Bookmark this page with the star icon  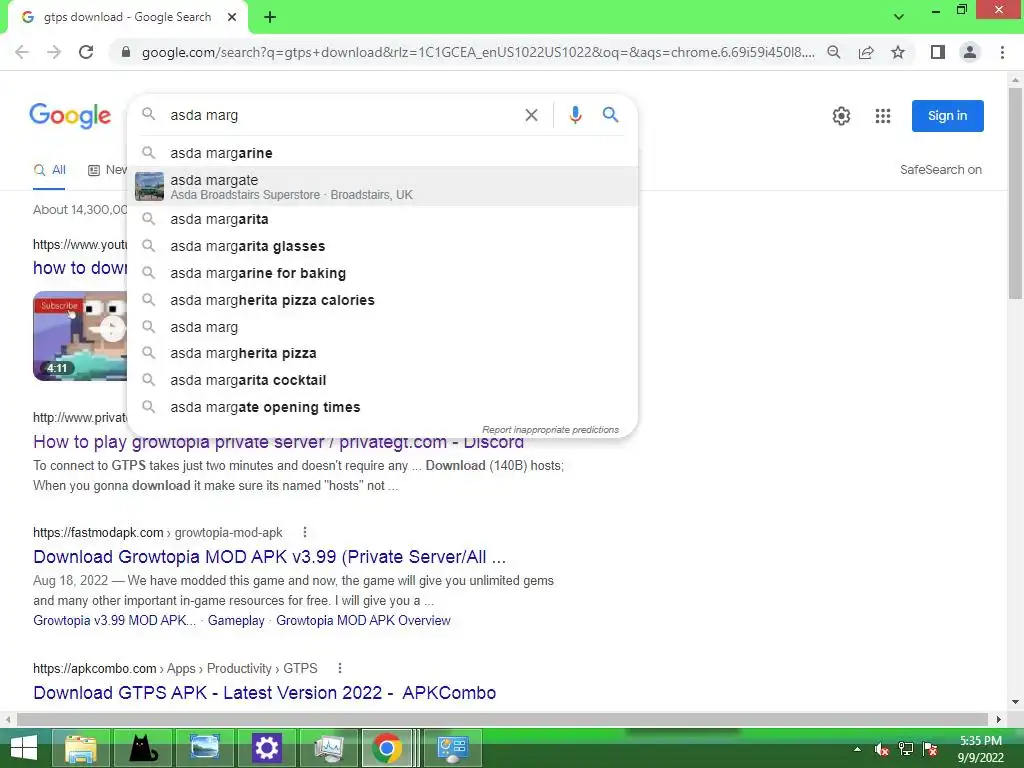pos(898,52)
